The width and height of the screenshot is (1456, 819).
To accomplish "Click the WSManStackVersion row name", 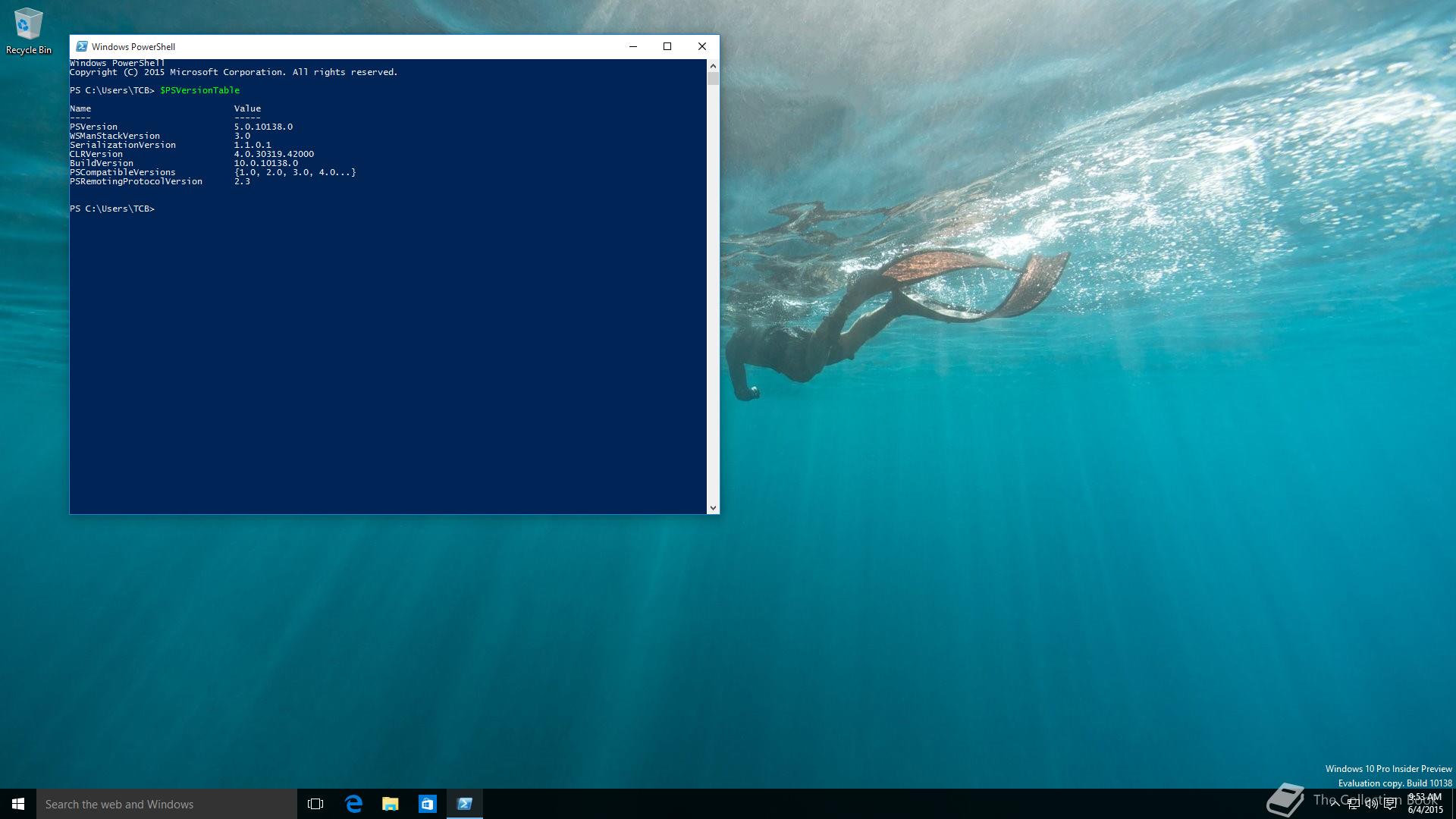I will 115,136.
